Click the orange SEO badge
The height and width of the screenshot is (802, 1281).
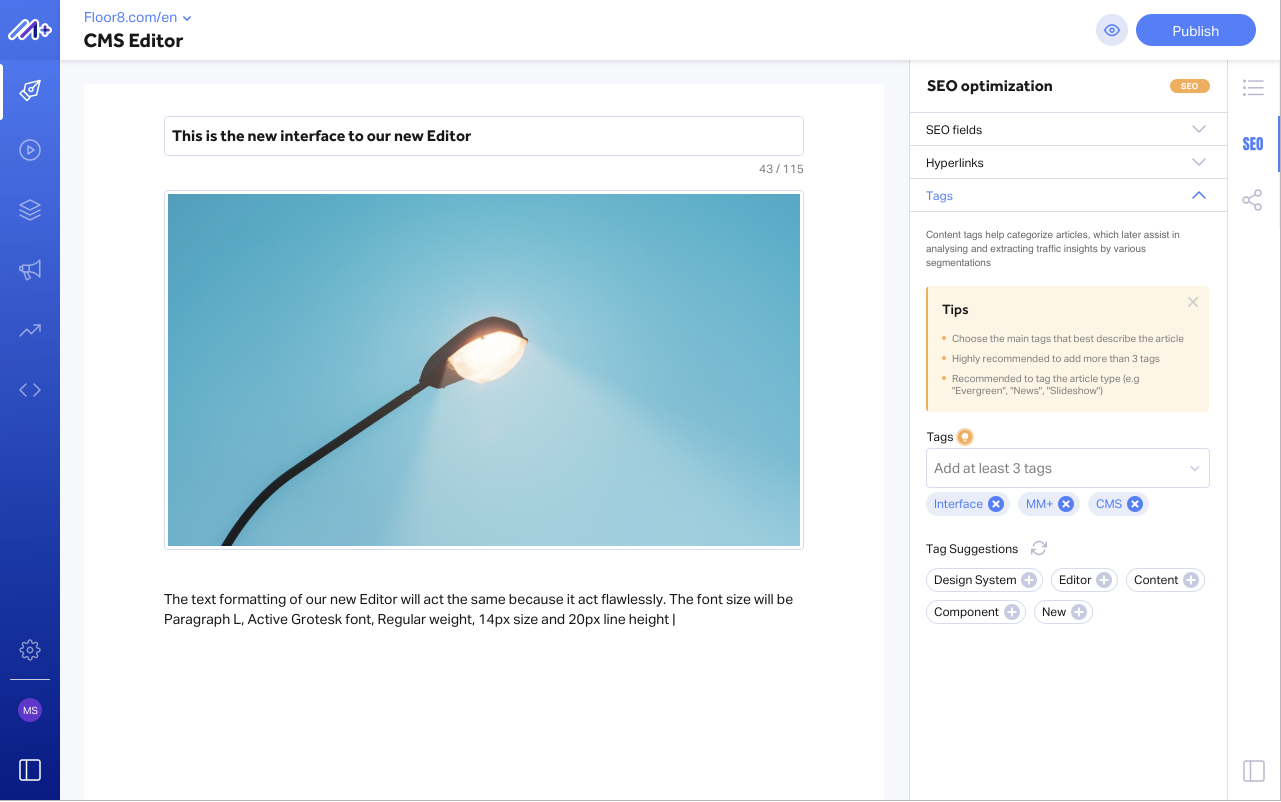pyautogui.click(x=1190, y=86)
